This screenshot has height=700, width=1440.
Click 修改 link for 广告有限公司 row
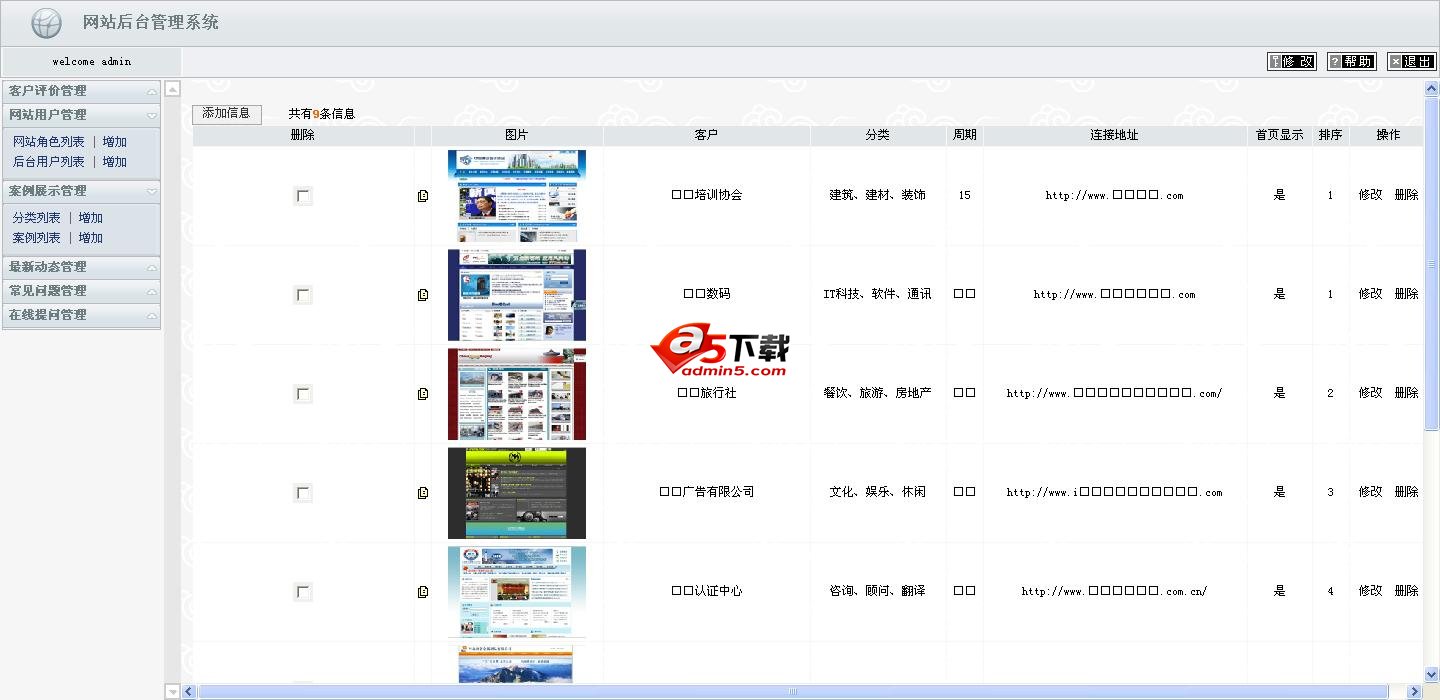1370,492
